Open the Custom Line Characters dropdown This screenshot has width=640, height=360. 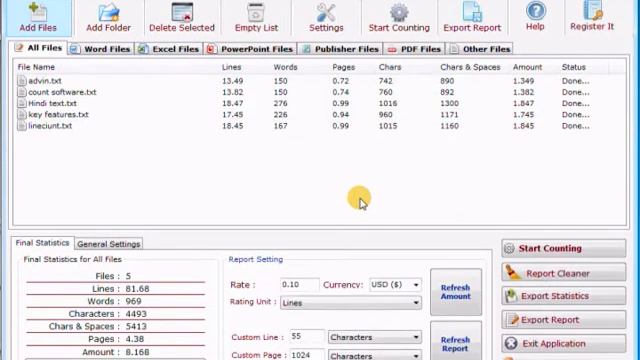[375, 337]
